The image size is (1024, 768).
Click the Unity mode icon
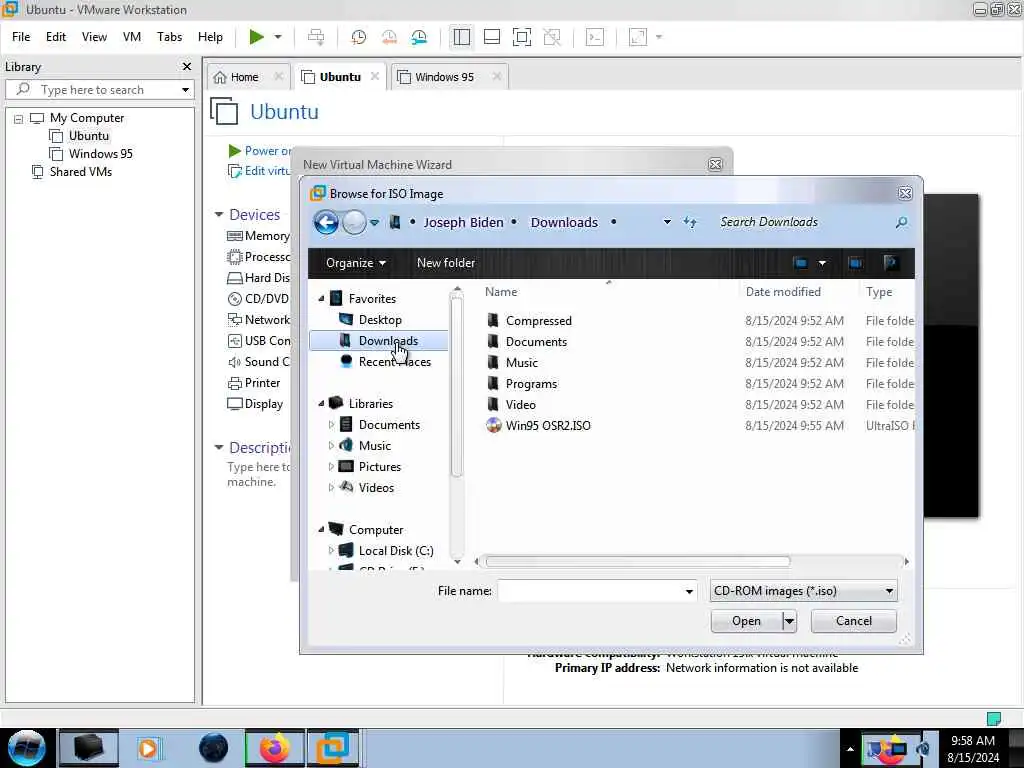(552, 37)
